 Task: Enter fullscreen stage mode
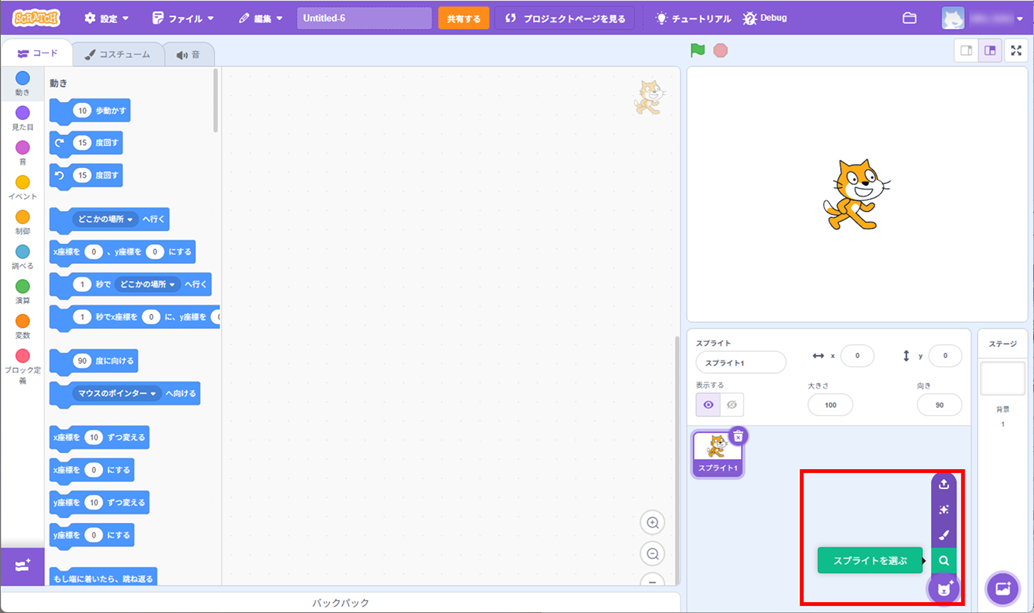click(x=1016, y=51)
